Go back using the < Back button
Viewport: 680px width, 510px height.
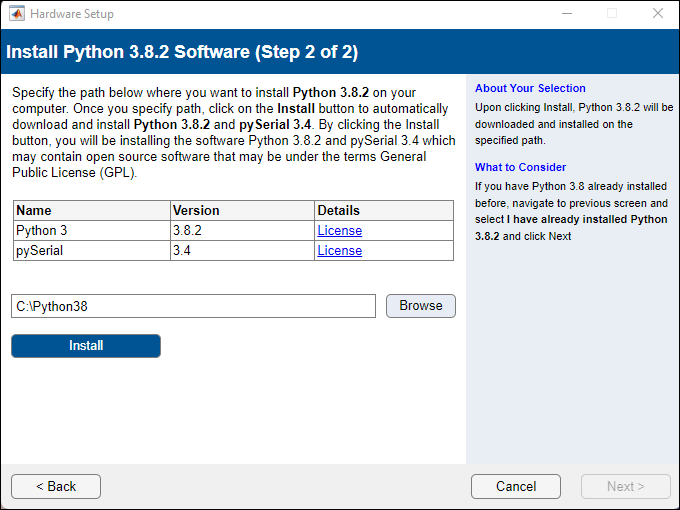[x=56, y=487]
